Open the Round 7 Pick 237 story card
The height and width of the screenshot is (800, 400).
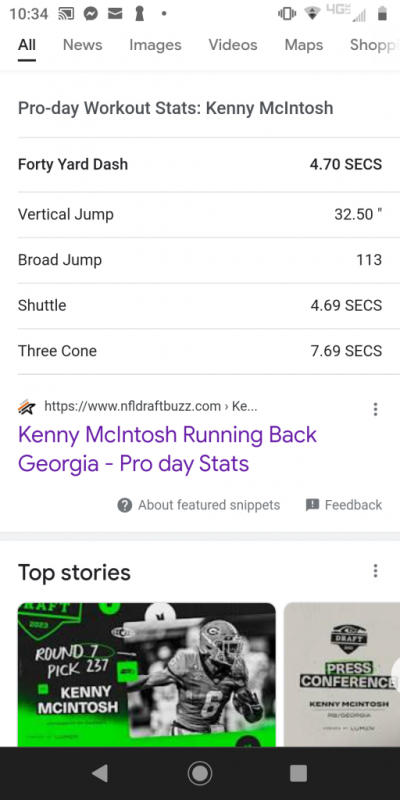[147, 674]
